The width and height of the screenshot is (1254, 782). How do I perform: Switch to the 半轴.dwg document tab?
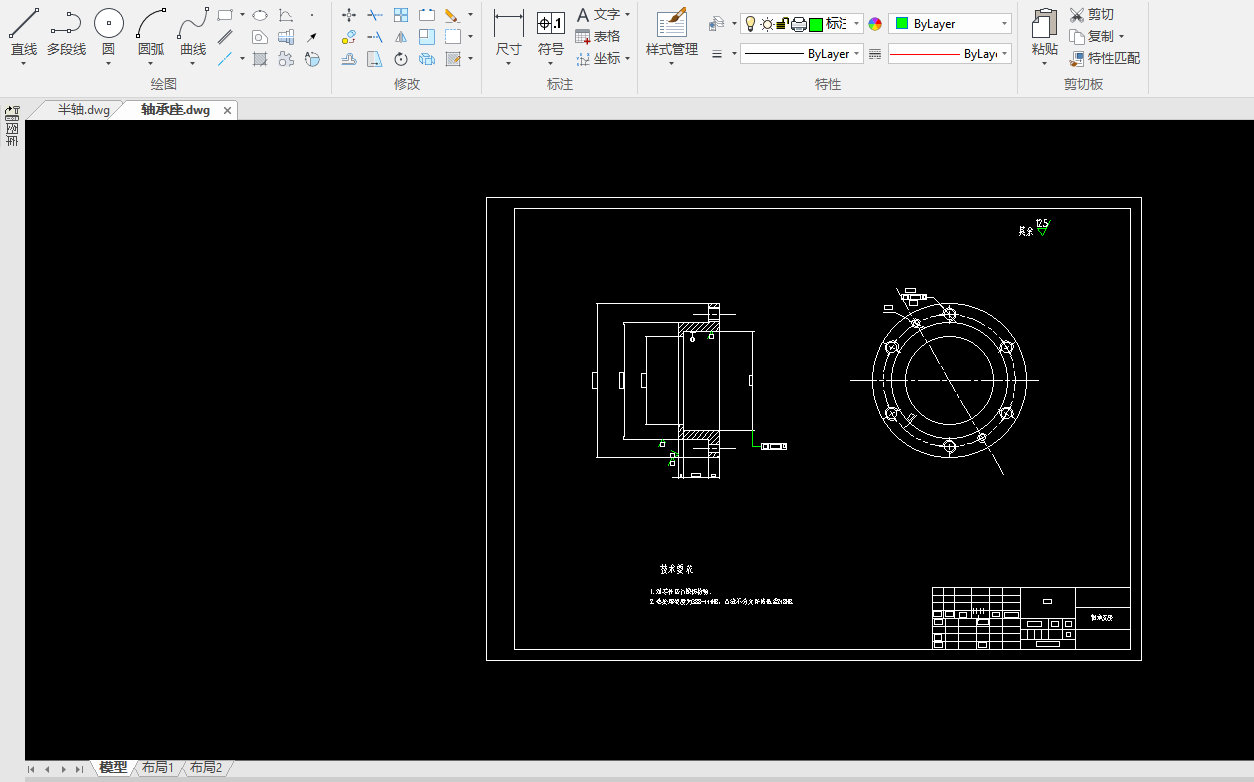tap(83, 110)
